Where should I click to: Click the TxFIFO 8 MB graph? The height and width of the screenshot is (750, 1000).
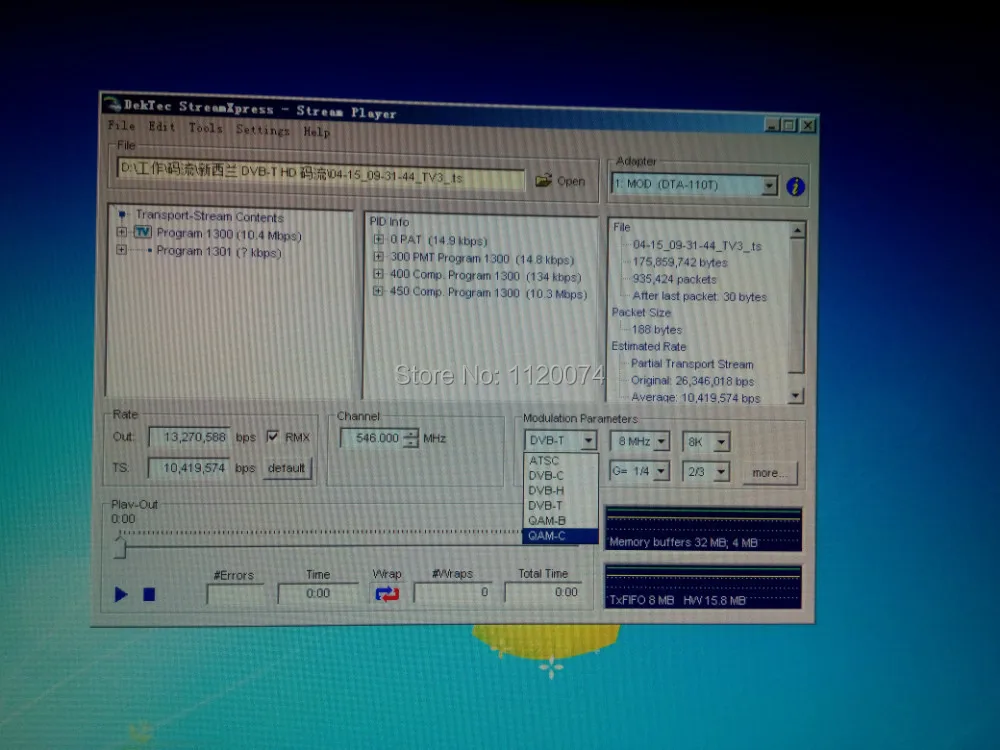703,586
